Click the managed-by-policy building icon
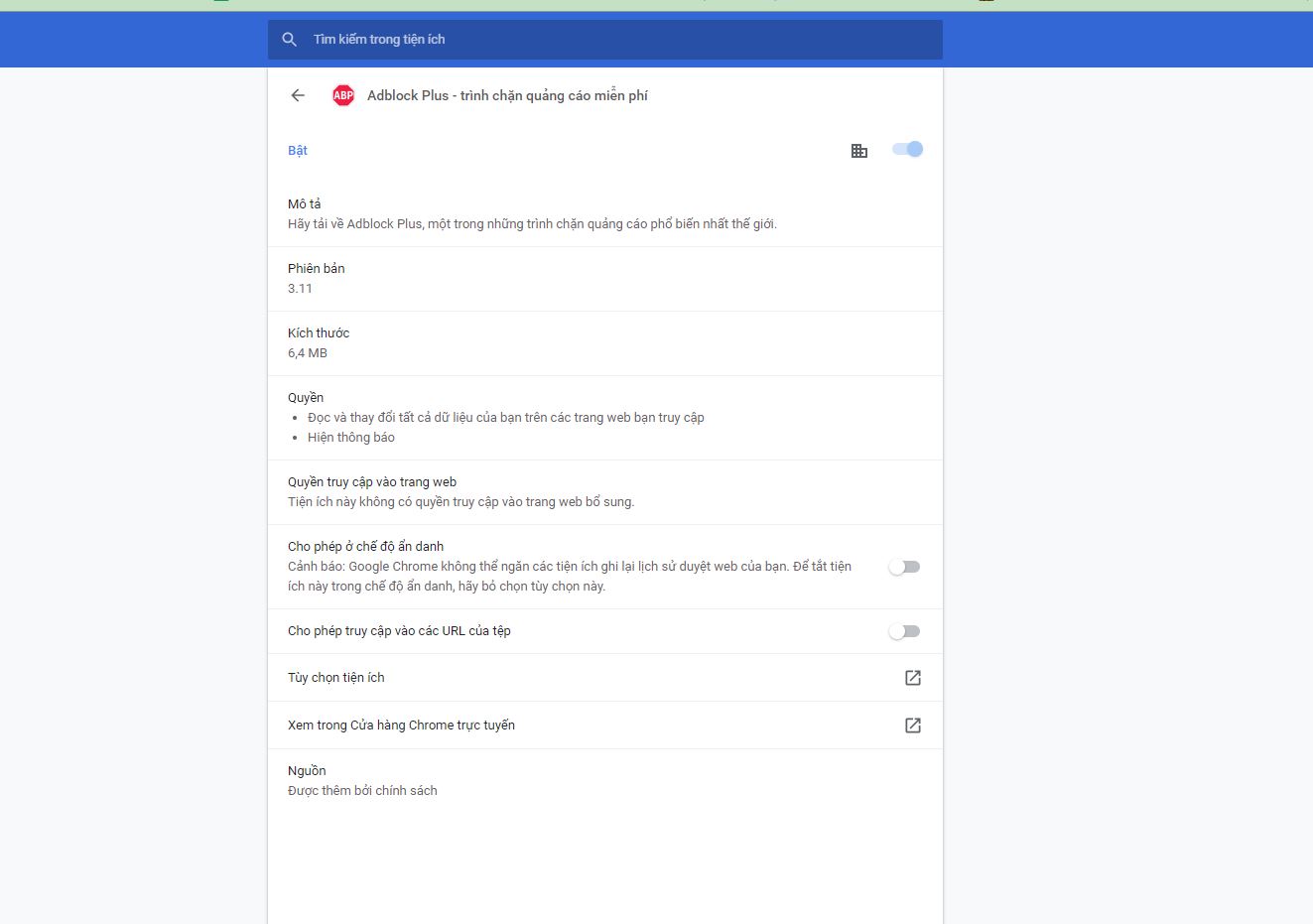The width and height of the screenshot is (1313, 924). (859, 151)
